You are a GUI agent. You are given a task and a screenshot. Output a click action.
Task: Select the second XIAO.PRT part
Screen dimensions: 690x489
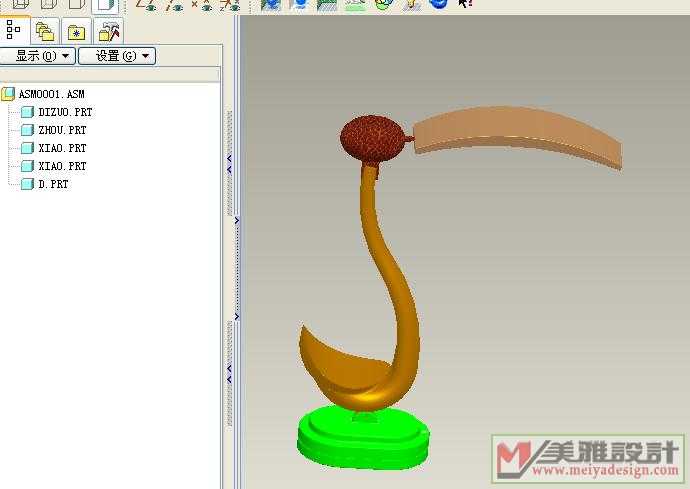[x=61, y=166]
